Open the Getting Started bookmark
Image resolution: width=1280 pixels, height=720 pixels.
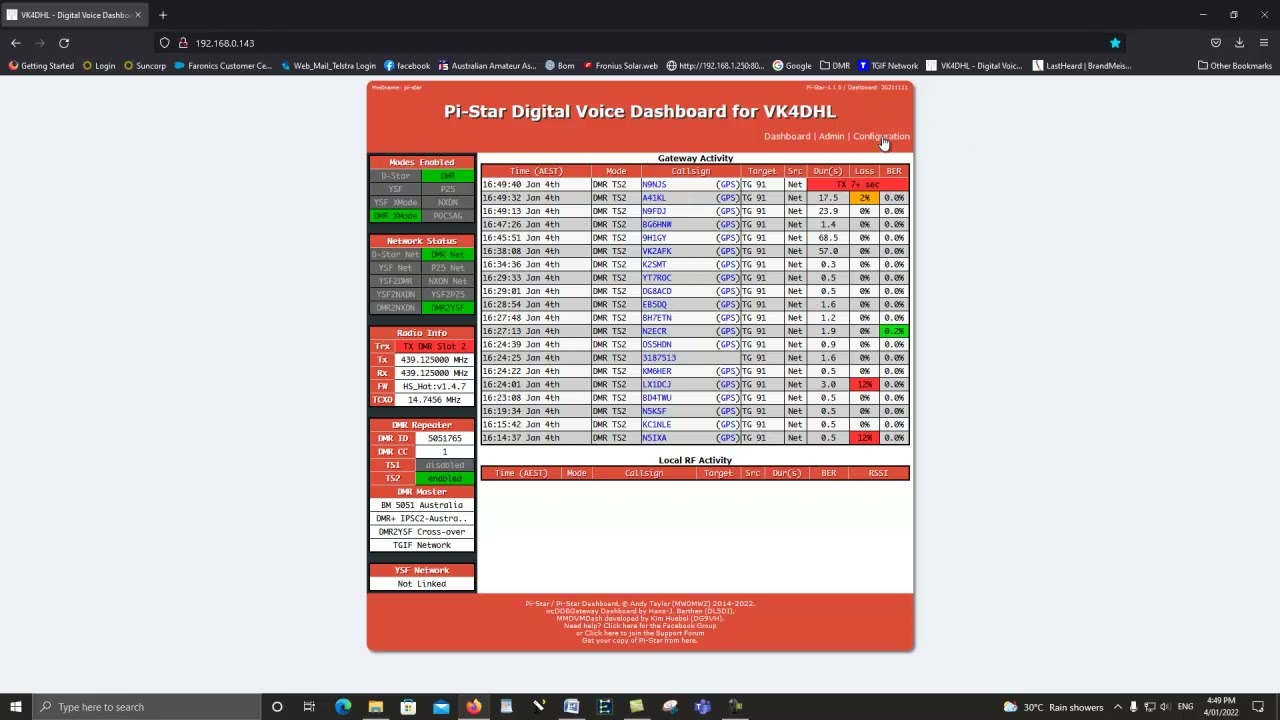(x=41, y=66)
